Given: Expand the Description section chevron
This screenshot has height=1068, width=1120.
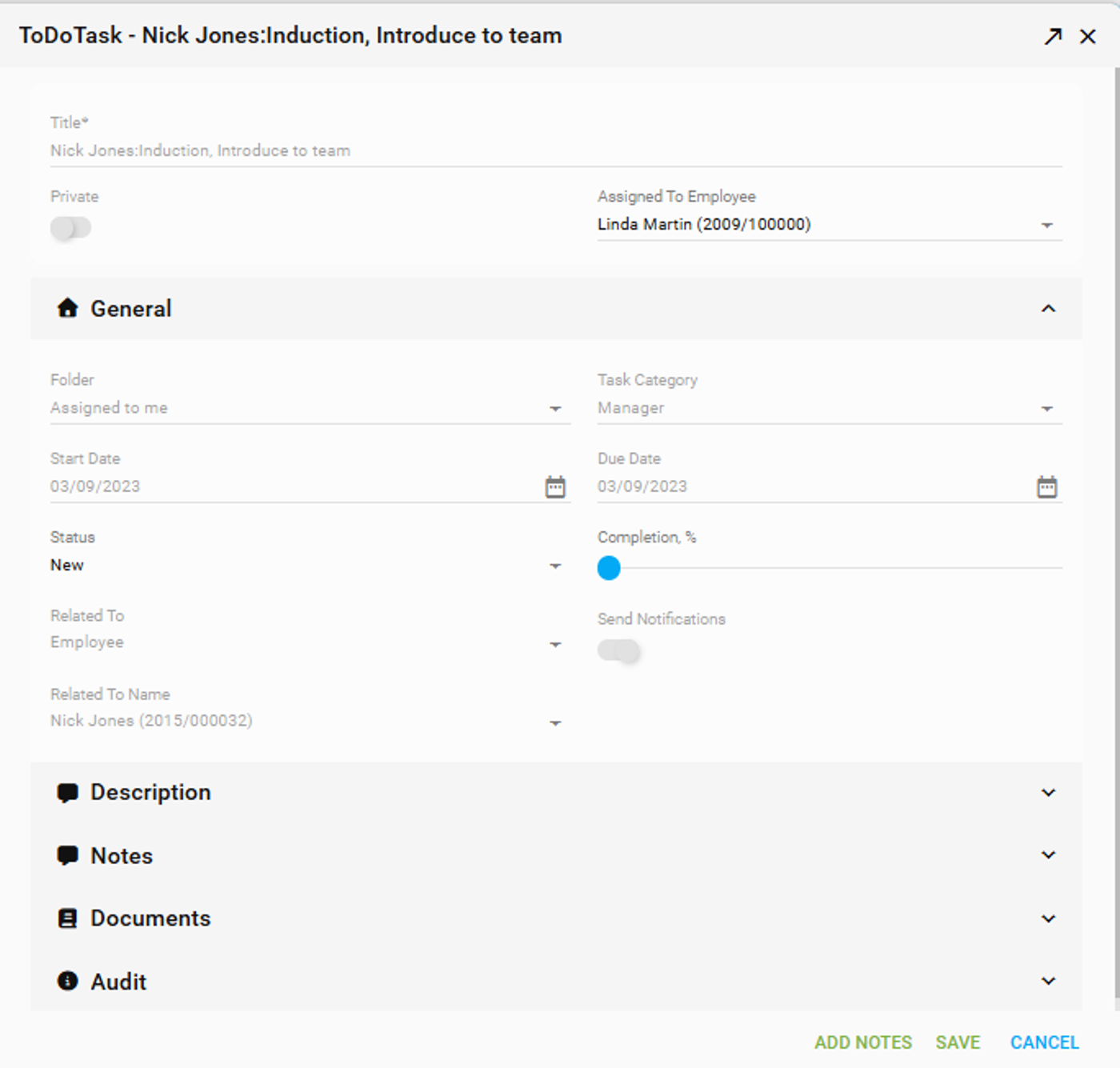Looking at the screenshot, I should click(x=1048, y=793).
